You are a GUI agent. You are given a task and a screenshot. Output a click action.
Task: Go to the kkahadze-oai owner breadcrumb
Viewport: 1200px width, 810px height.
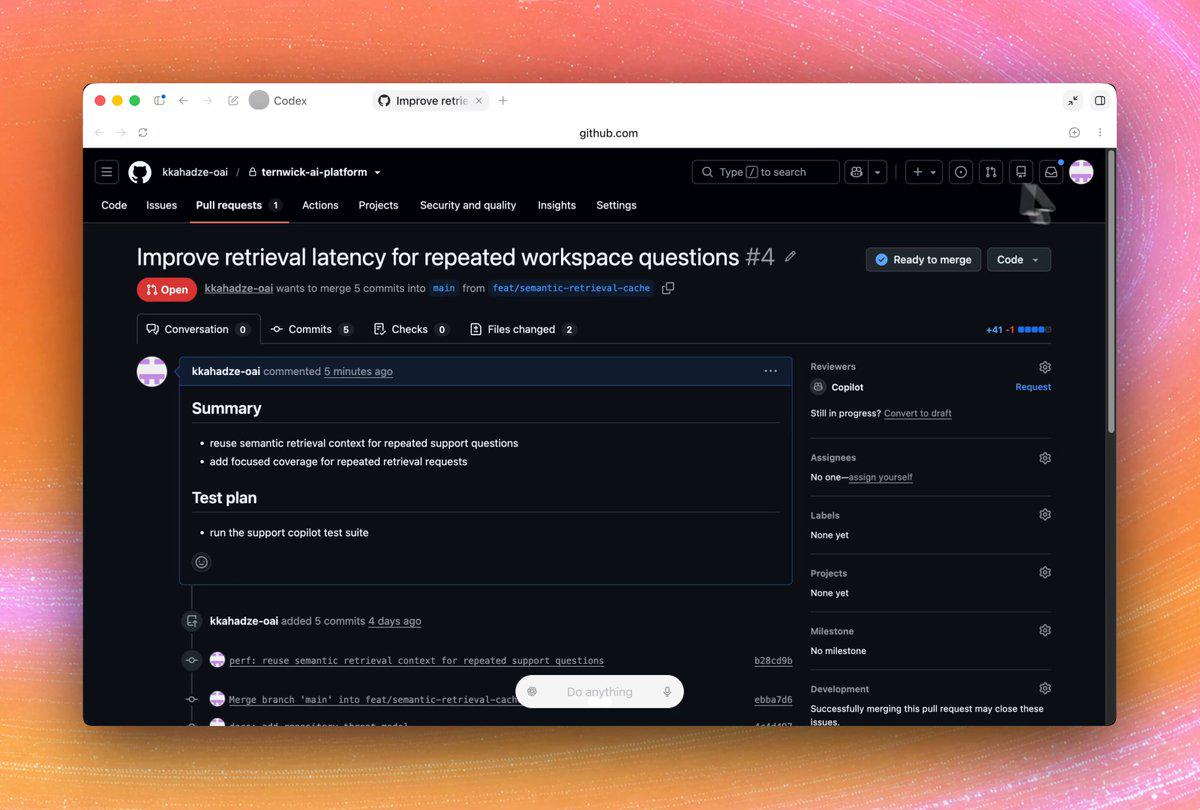[195, 172]
